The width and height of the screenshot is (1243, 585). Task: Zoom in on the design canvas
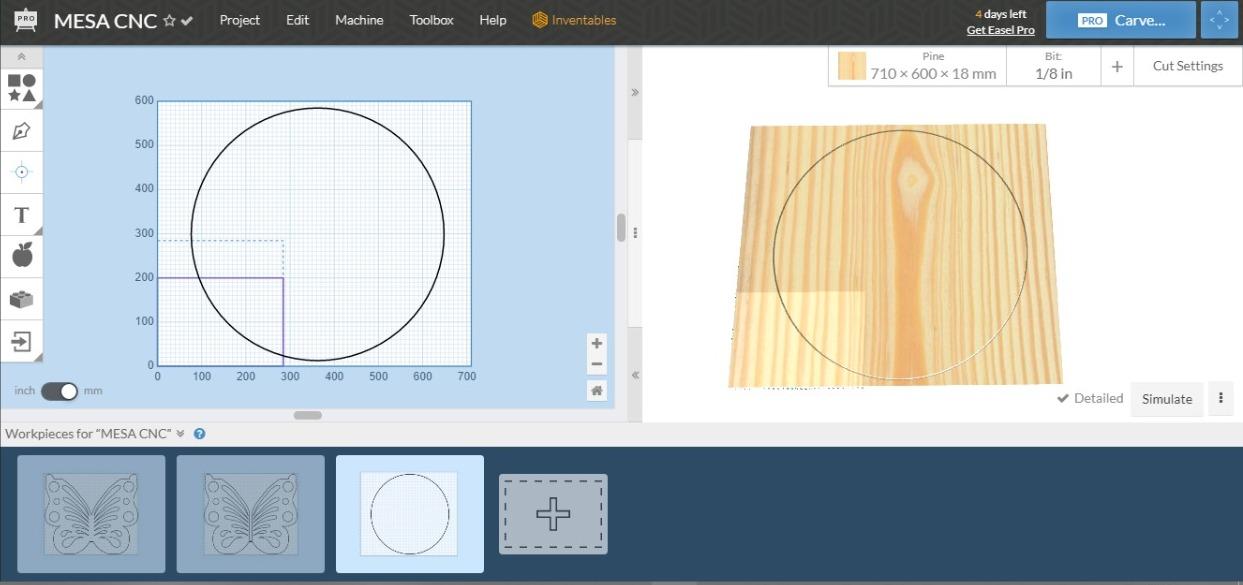(597, 343)
